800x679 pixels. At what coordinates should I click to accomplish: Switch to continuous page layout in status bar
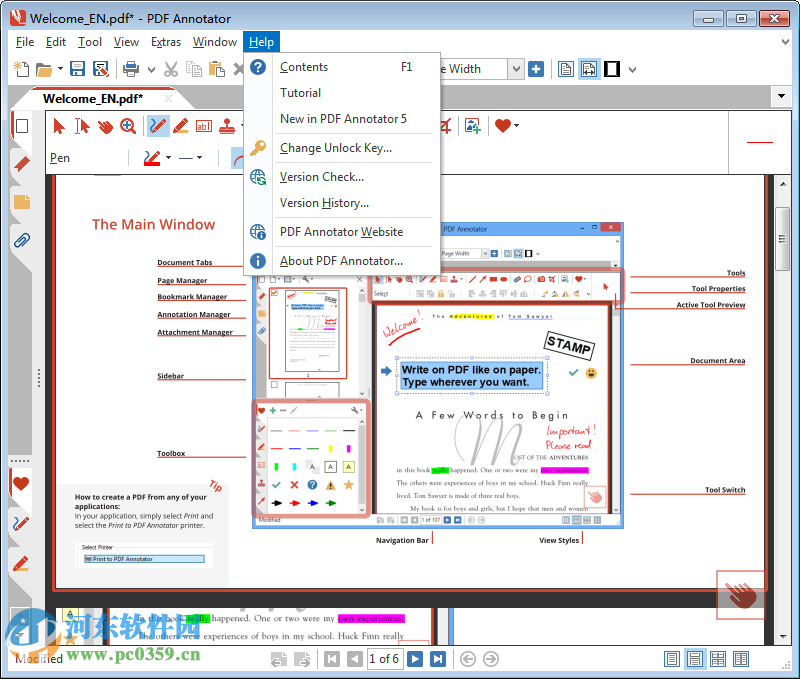pyautogui.click(x=694, y=659)
